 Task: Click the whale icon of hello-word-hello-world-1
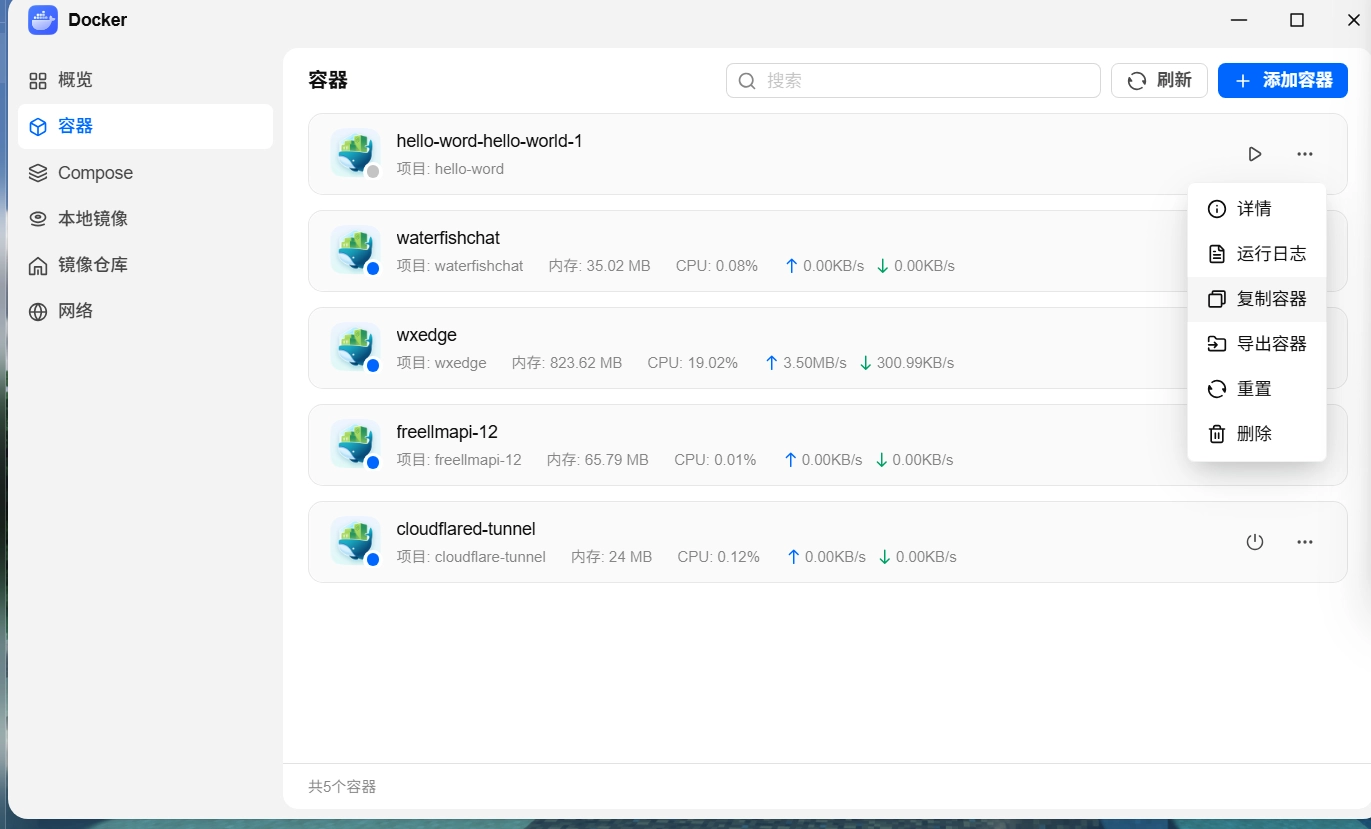(x=355, y=154)
